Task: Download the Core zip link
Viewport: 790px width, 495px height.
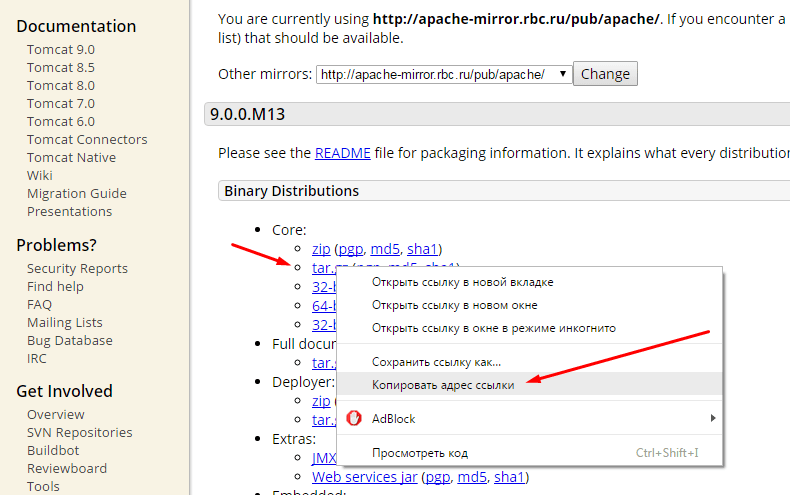Action: 321,249
